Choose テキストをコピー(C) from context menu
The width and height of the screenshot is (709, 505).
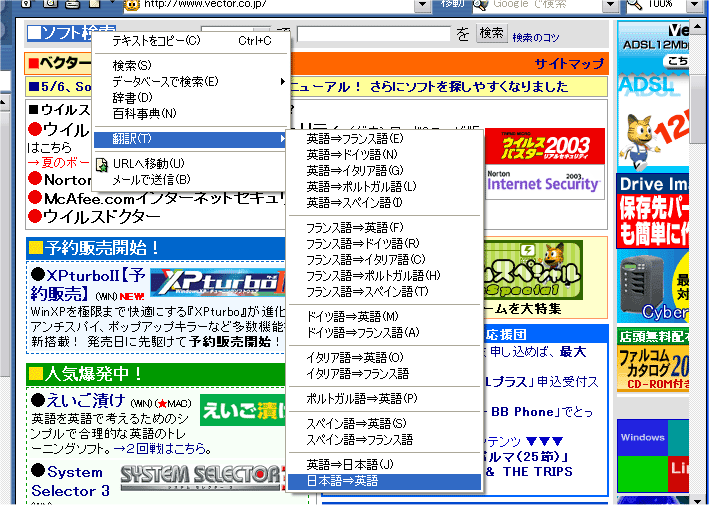[190, 41]
